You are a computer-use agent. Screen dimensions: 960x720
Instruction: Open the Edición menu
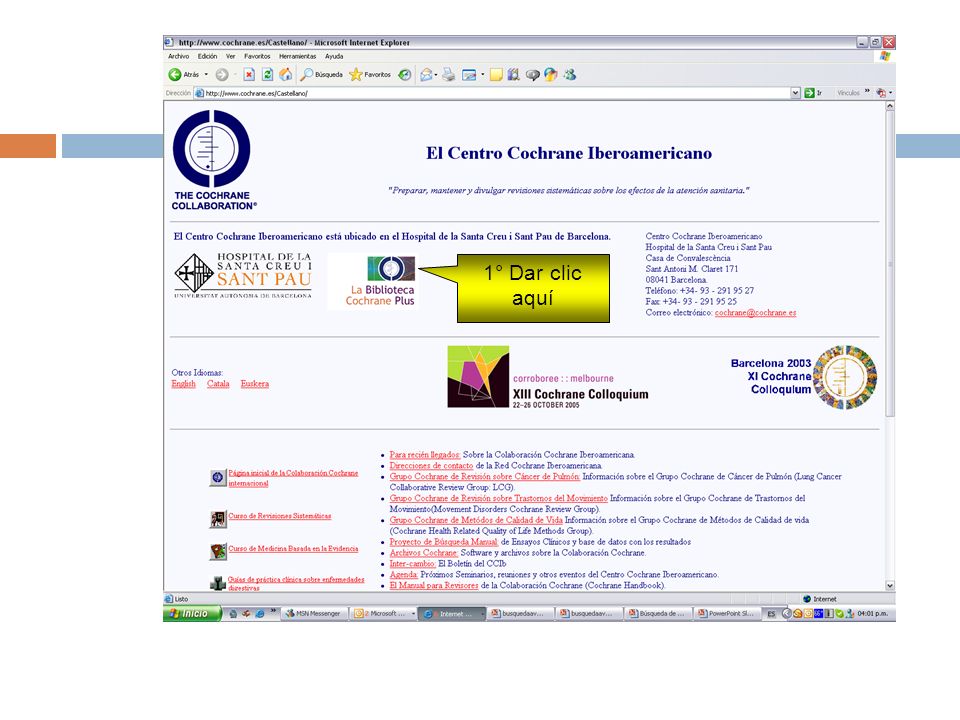tap(208, 56)
